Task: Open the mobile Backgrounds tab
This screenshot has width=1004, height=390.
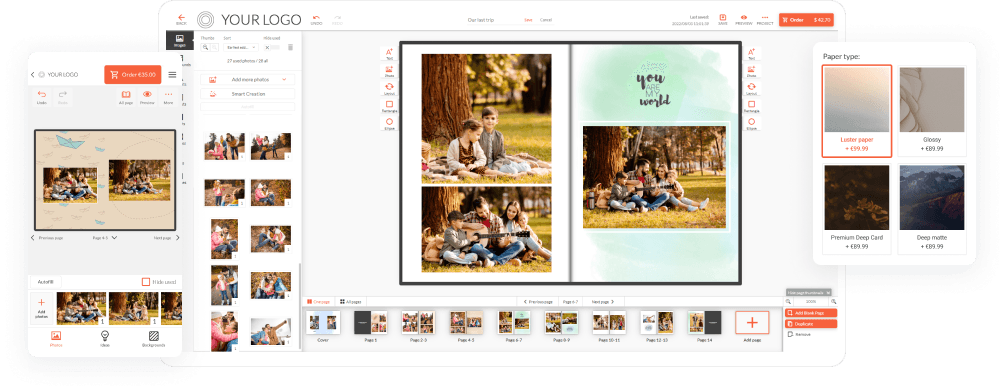Action: (154, 338)
